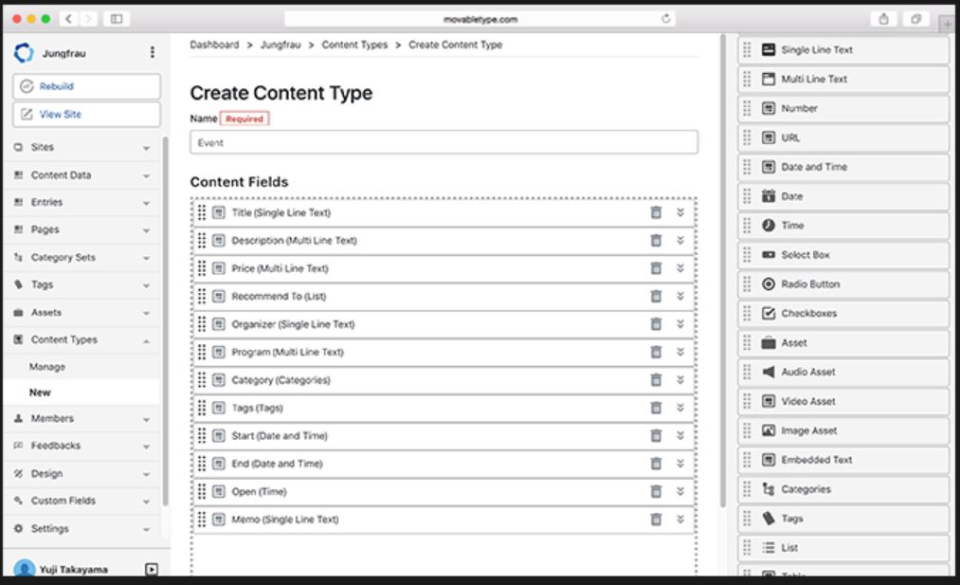Image resolution: width=960 pixels, height=585 pixels.
Task: Select the Radio Button field type
Action: click(845, 284)
